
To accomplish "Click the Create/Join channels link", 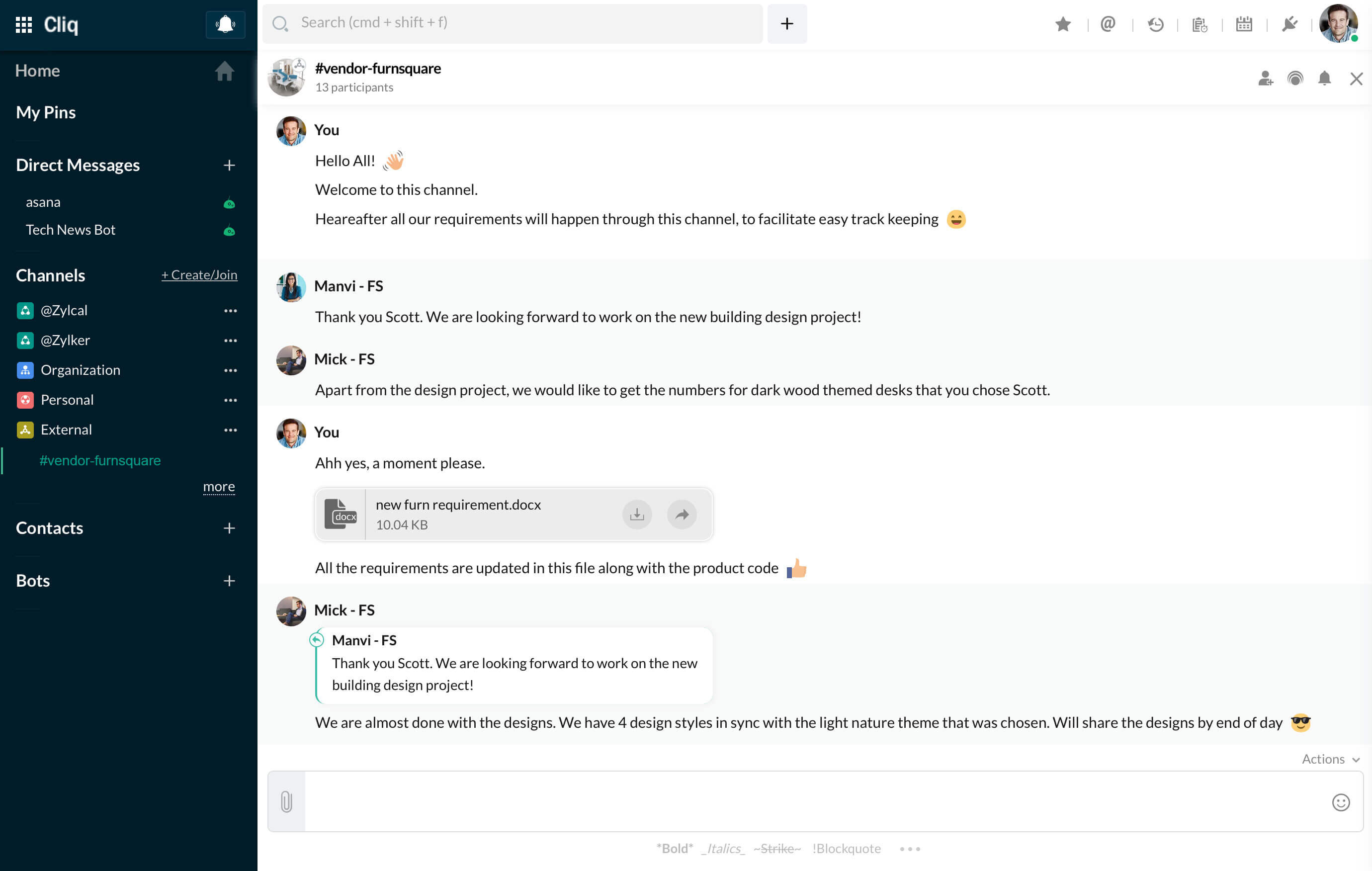I will [x=199, y=275].
